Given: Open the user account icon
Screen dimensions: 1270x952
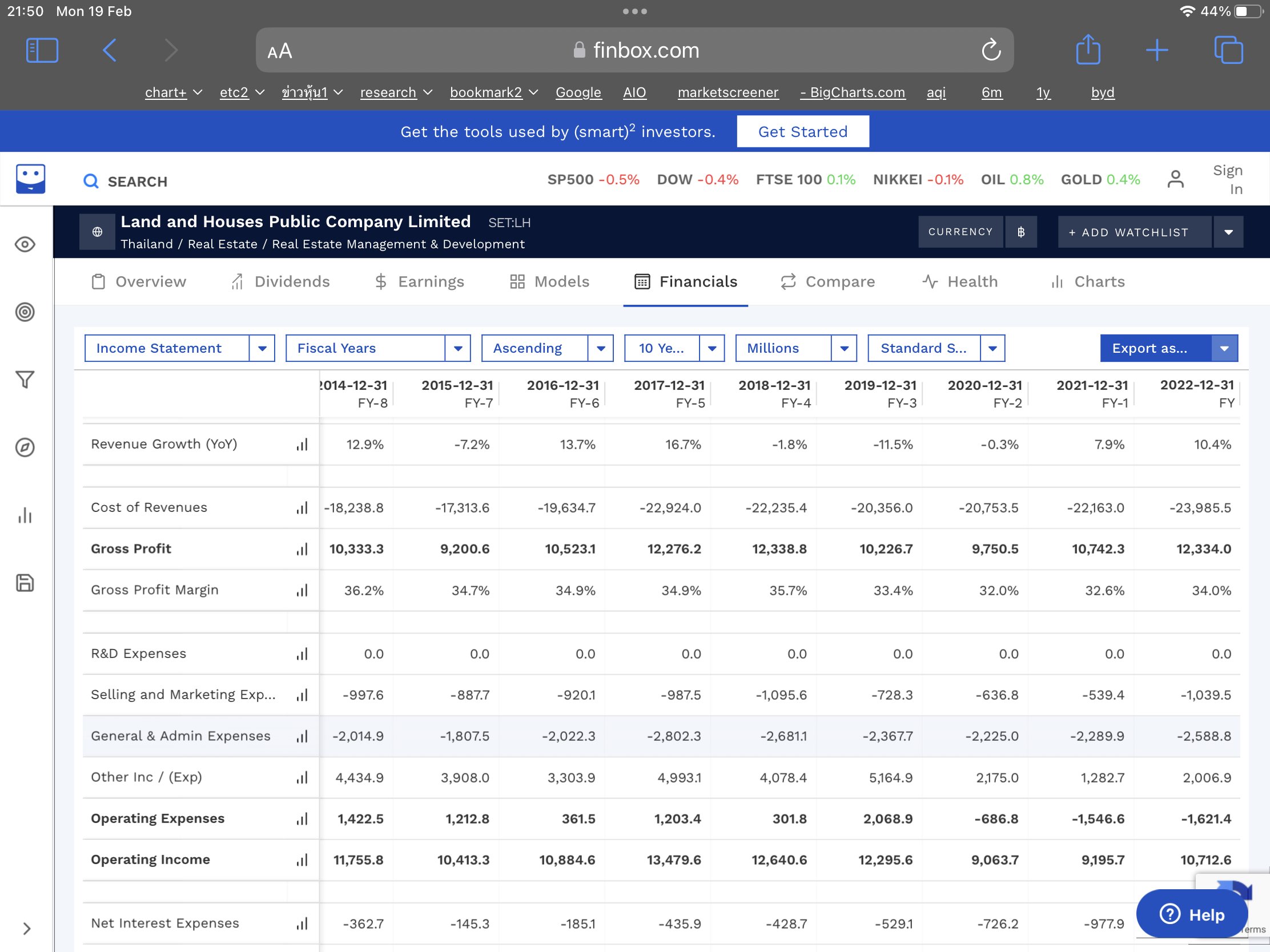Looking at the screenshot, I should coord(1175,179).
